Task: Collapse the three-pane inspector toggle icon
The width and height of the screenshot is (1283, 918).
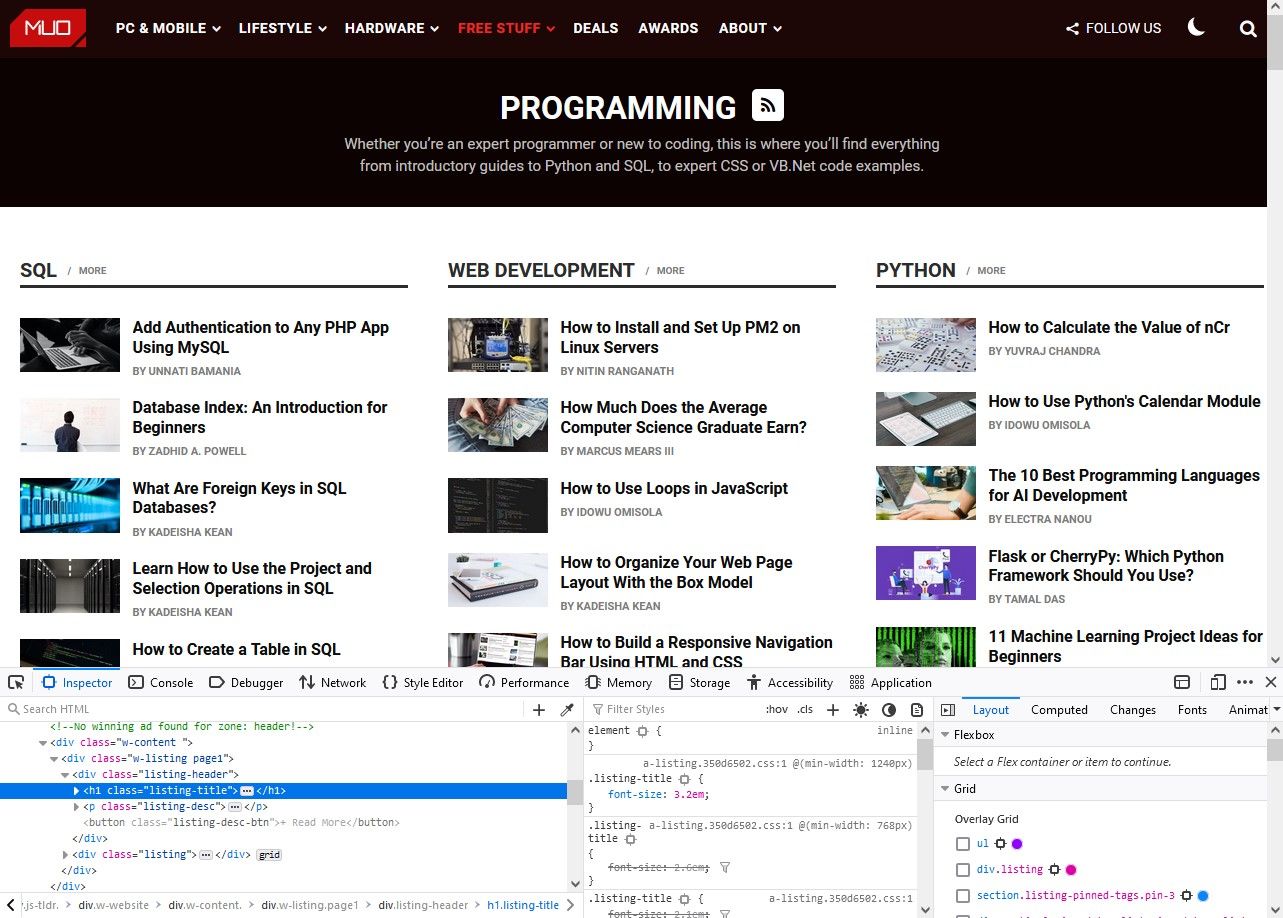Action: 947,710
